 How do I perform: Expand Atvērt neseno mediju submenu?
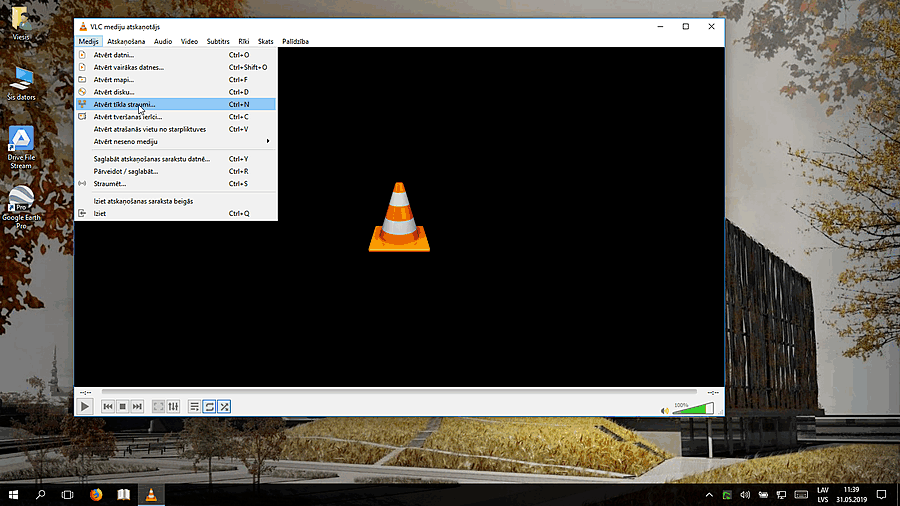[176, 142]
